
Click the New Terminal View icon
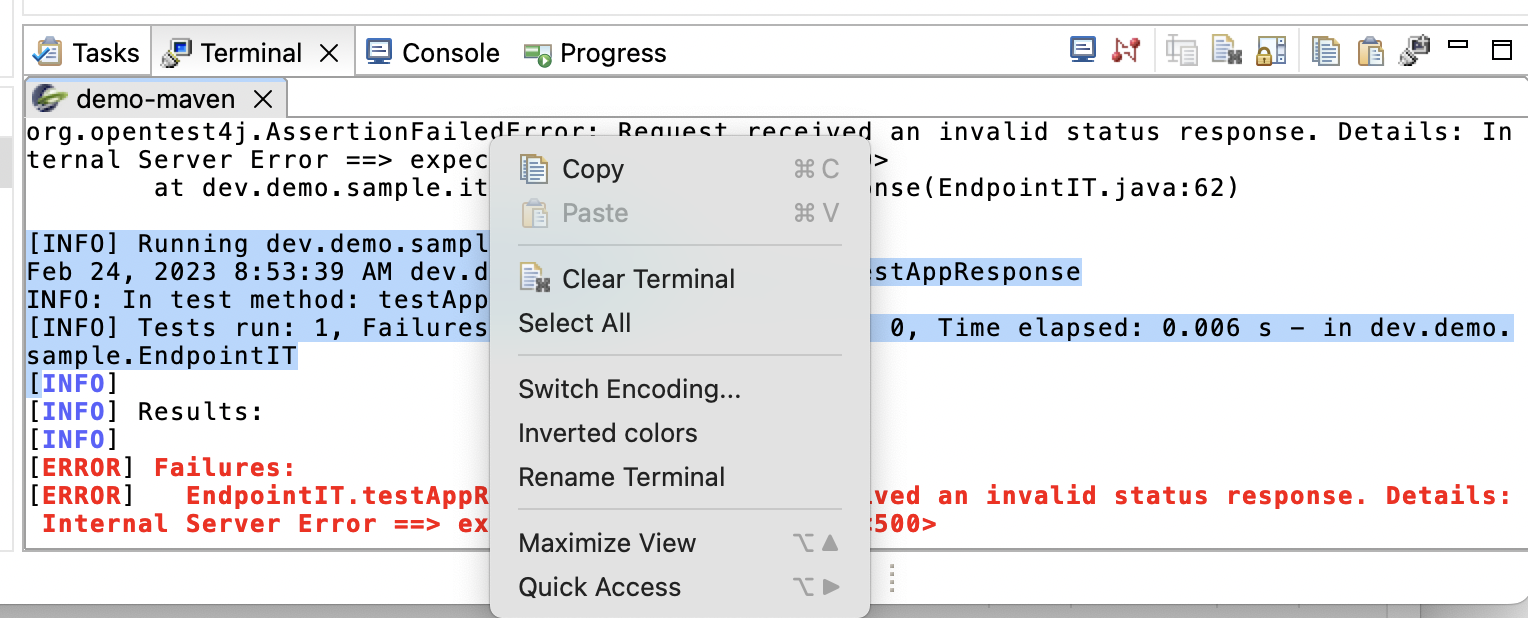coord(1413,50)
